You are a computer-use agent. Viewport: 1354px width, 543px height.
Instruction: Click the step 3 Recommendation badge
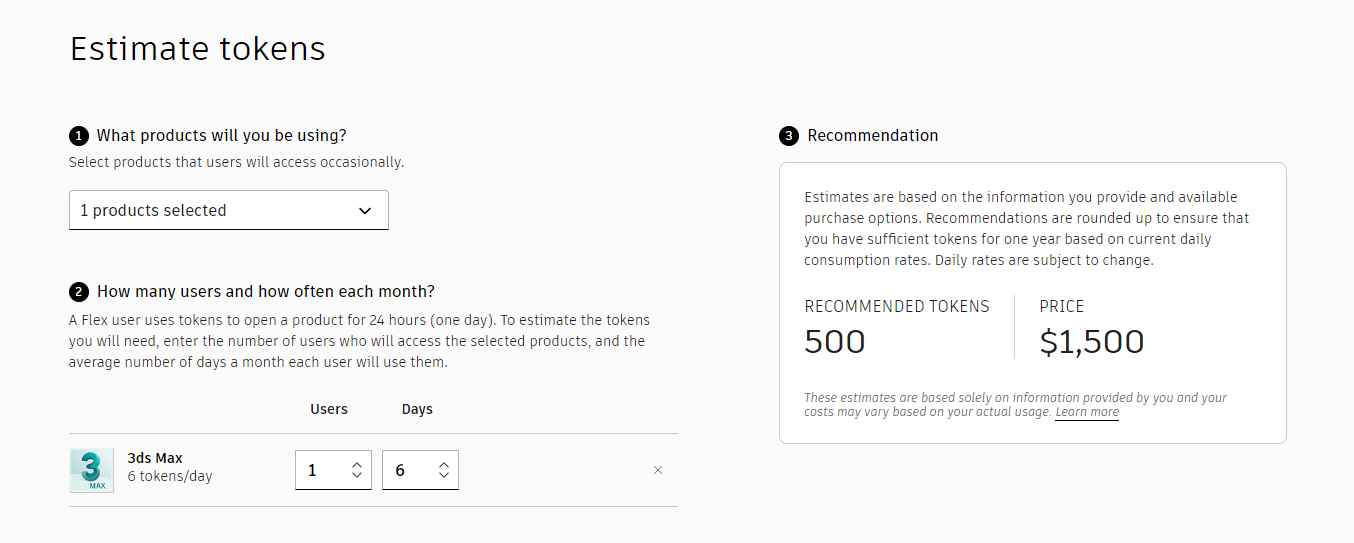coord(789,136)
